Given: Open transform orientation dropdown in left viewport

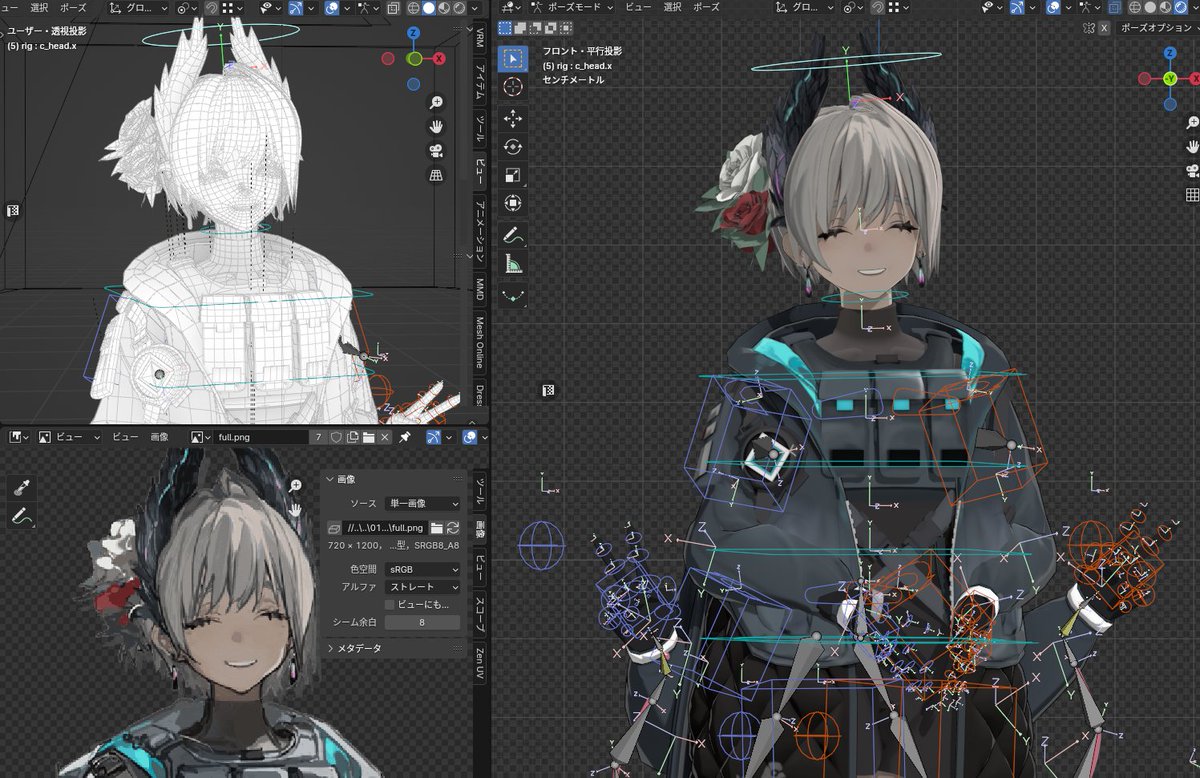Looking at the screenshot, I should pyautogui.click(x=140, y=7).
